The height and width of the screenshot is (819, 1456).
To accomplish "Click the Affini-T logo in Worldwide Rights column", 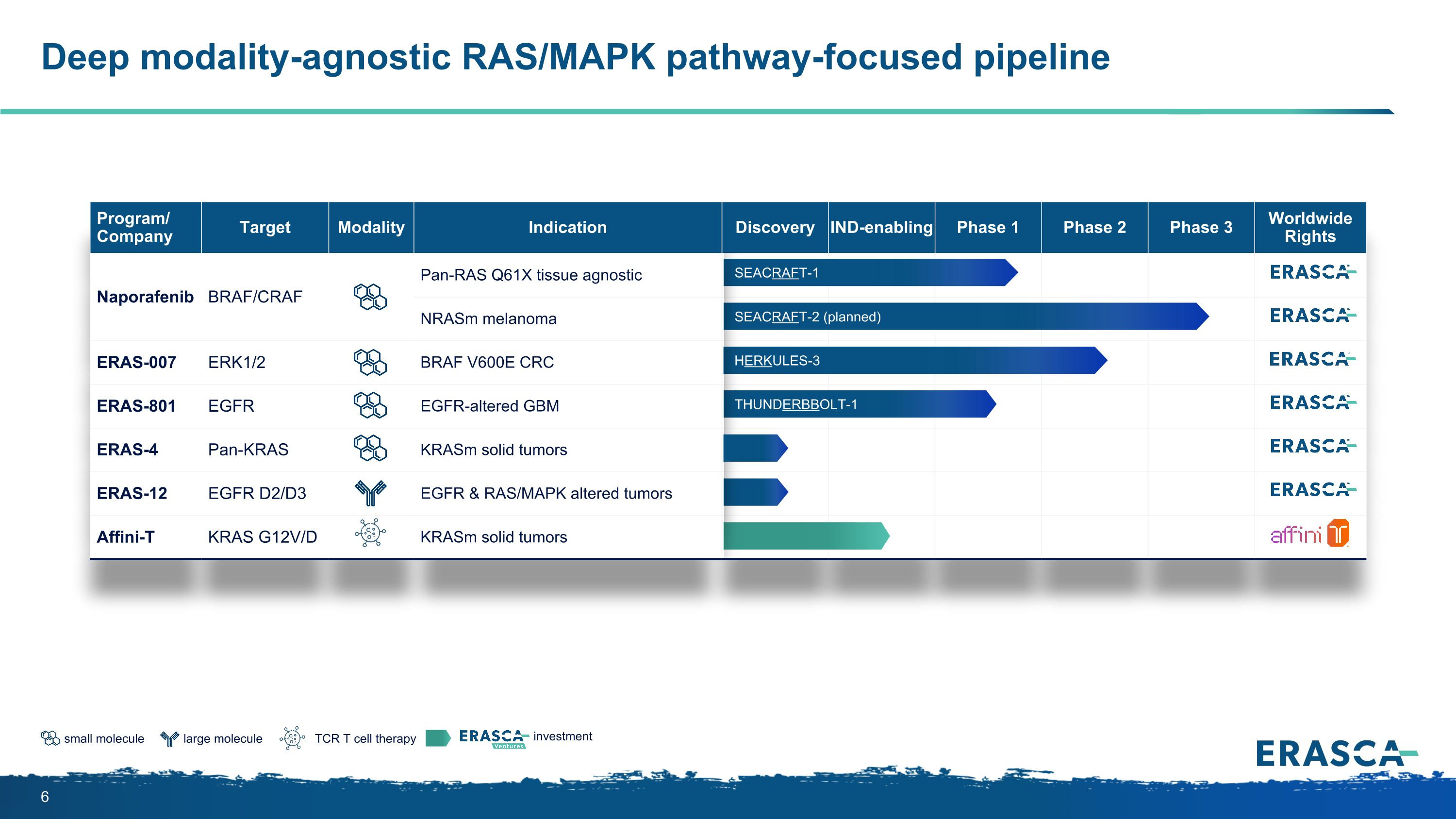I will pos(1309,533).
